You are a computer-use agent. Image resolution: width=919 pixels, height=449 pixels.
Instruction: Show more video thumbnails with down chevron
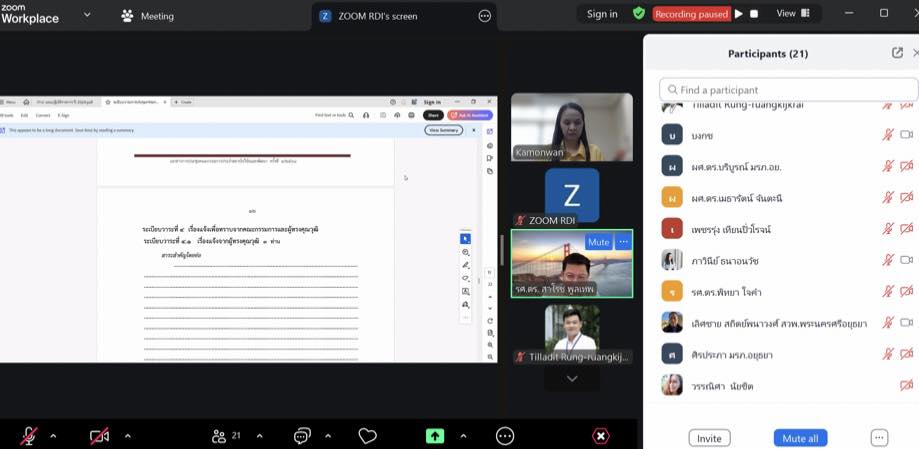[x=572, y=379]
